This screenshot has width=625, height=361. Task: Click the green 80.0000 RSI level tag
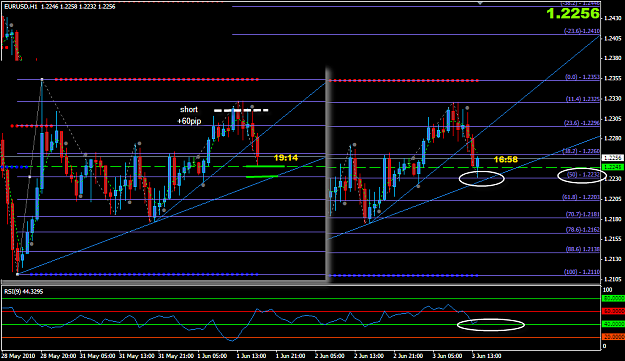[x=613, y=298]
